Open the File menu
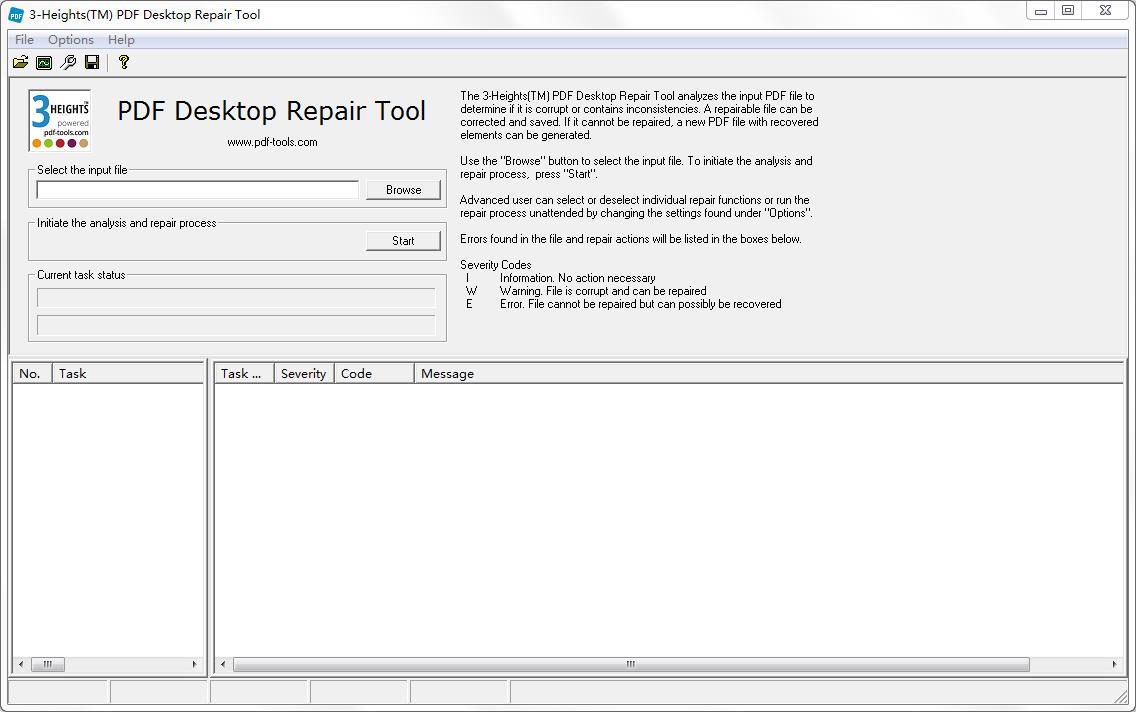The width and height of the screenshot is (1136, 712). point(24,40)
